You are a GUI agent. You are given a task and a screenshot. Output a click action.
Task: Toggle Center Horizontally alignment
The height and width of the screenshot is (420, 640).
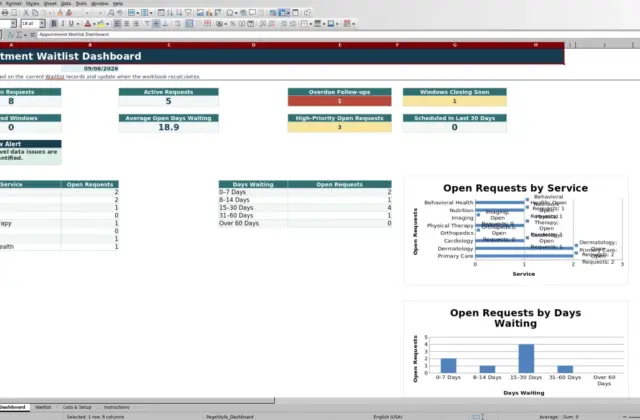[127, 24]
